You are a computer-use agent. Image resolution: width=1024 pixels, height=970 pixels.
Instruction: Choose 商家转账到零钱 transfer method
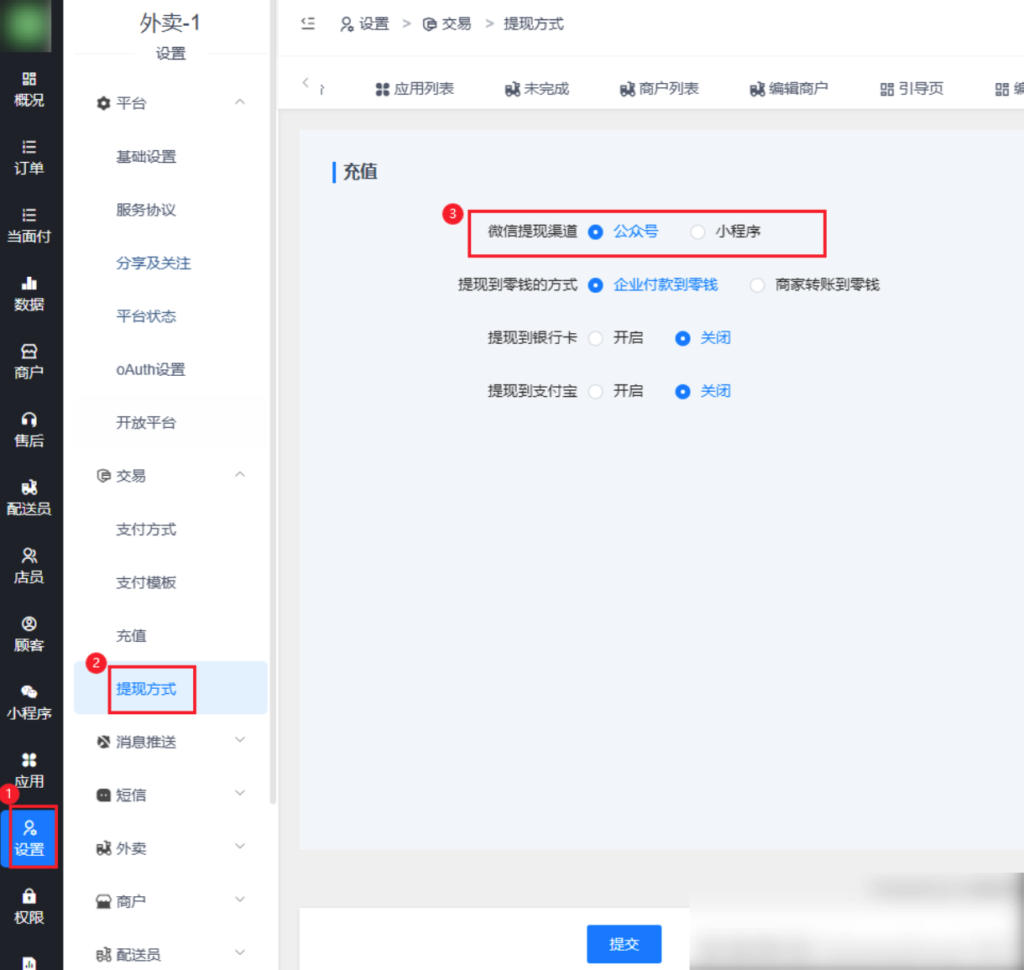click(x=757, y=285)
